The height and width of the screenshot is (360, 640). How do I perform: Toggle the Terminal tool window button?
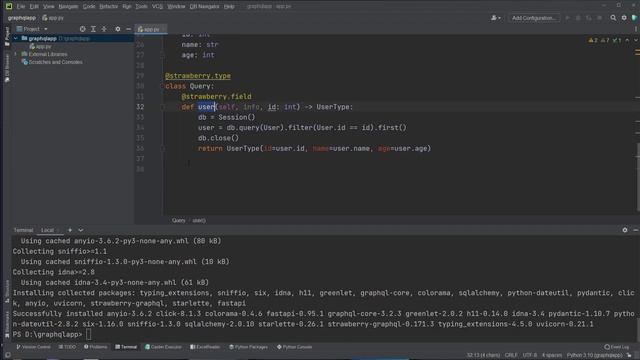point(126,347)
